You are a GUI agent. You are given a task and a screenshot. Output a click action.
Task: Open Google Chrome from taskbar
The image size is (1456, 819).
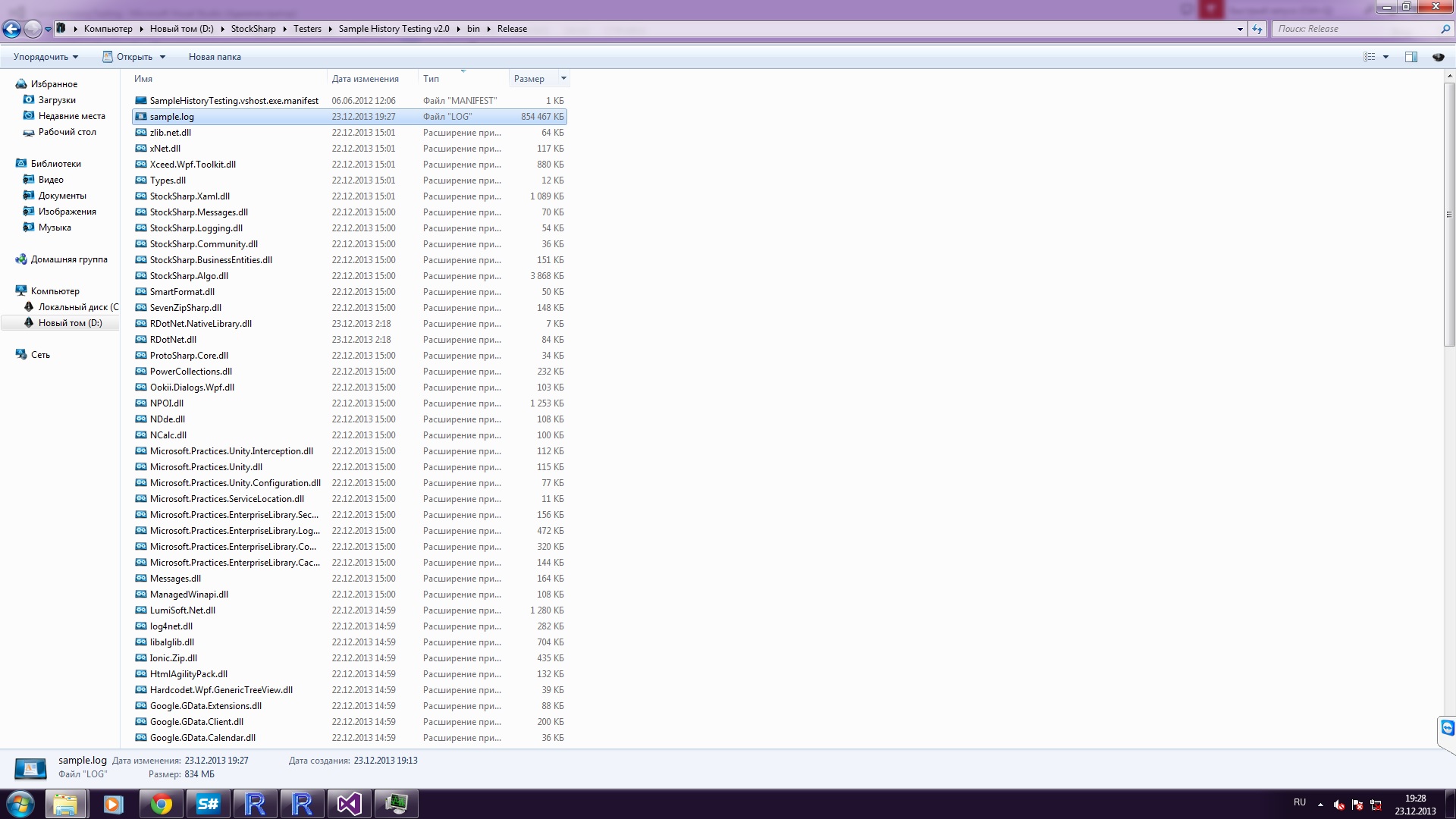click(160, 804)
